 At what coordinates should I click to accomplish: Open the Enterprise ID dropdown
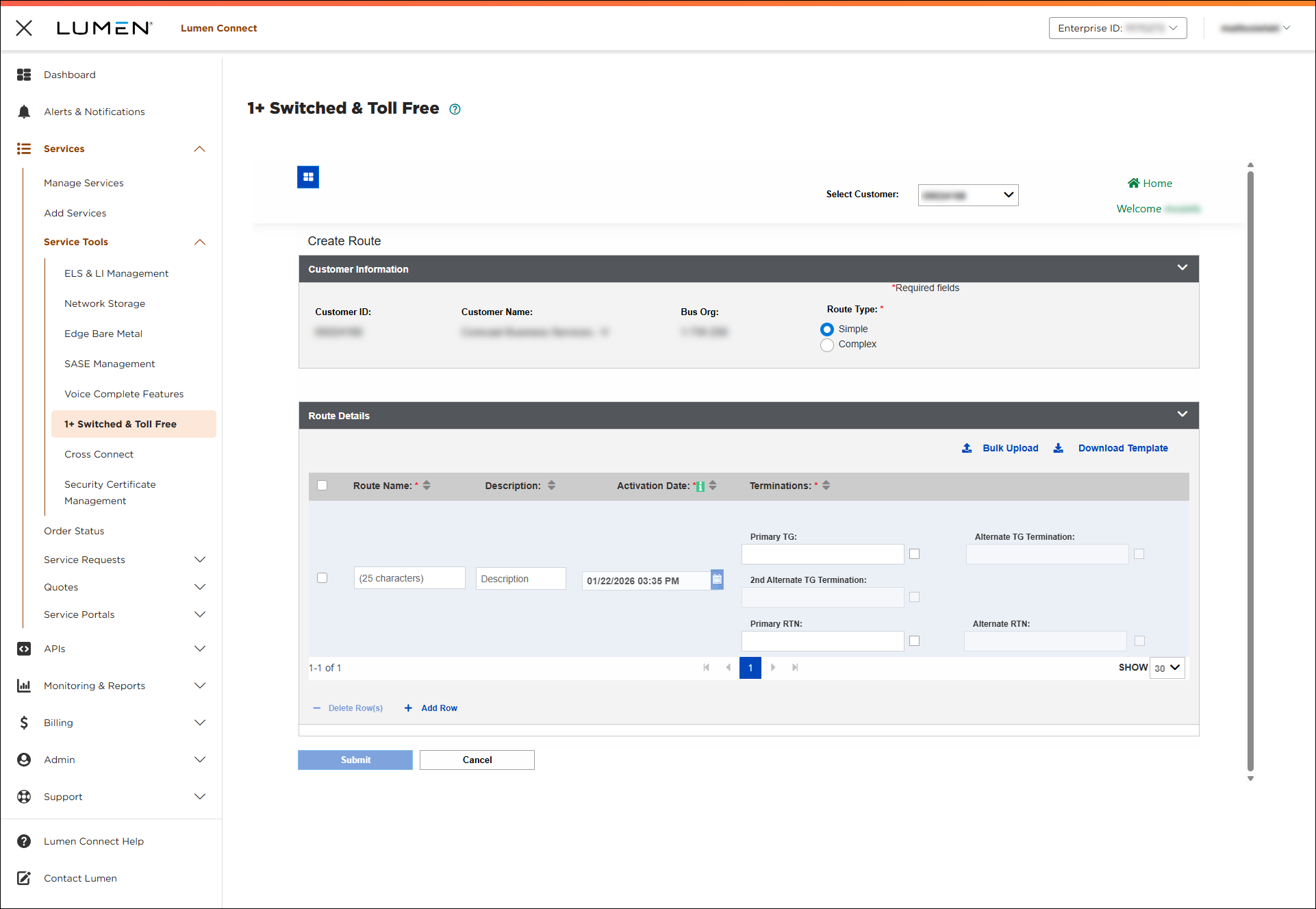tap(1118, 28)
